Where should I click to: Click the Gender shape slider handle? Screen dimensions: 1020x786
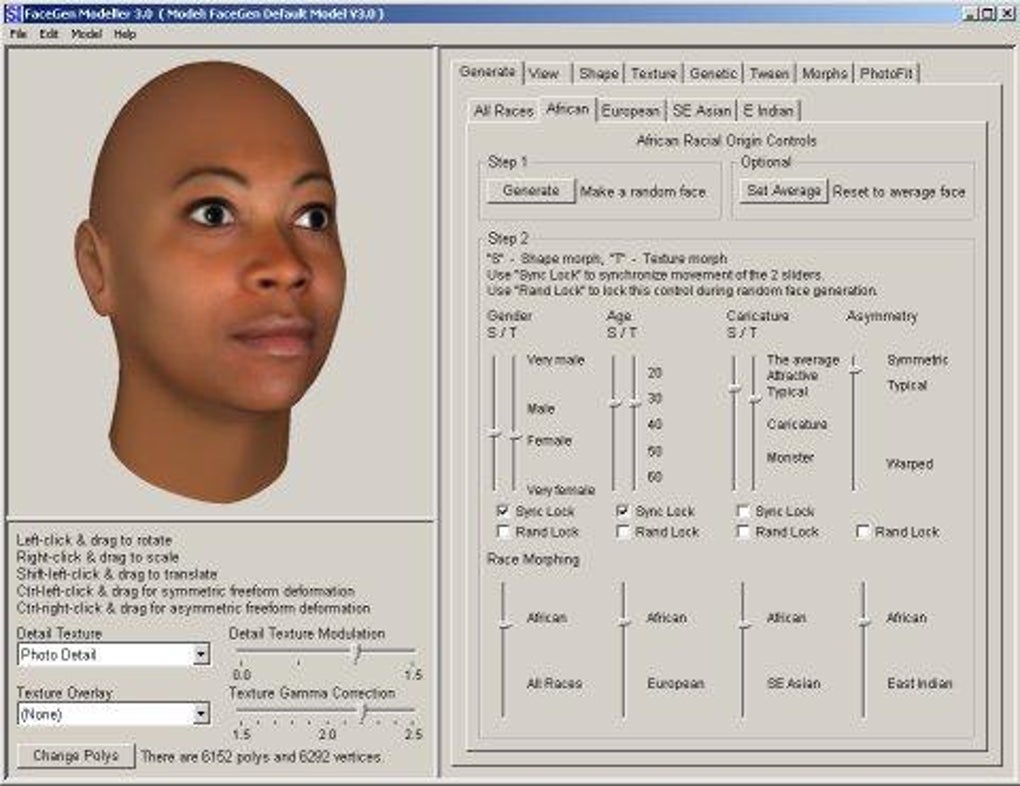[495, 434]
